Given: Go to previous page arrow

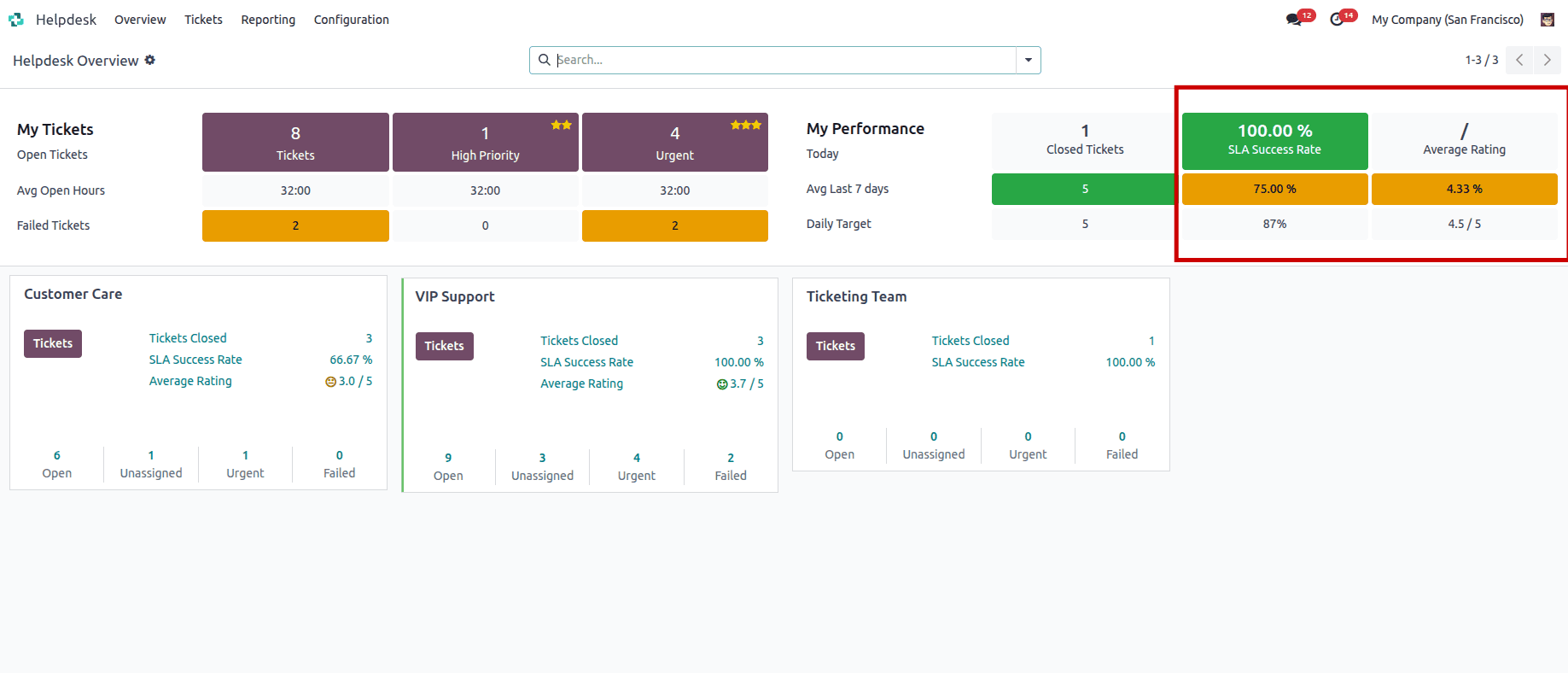Looking at the screenshot, I should coord(1519,60).
